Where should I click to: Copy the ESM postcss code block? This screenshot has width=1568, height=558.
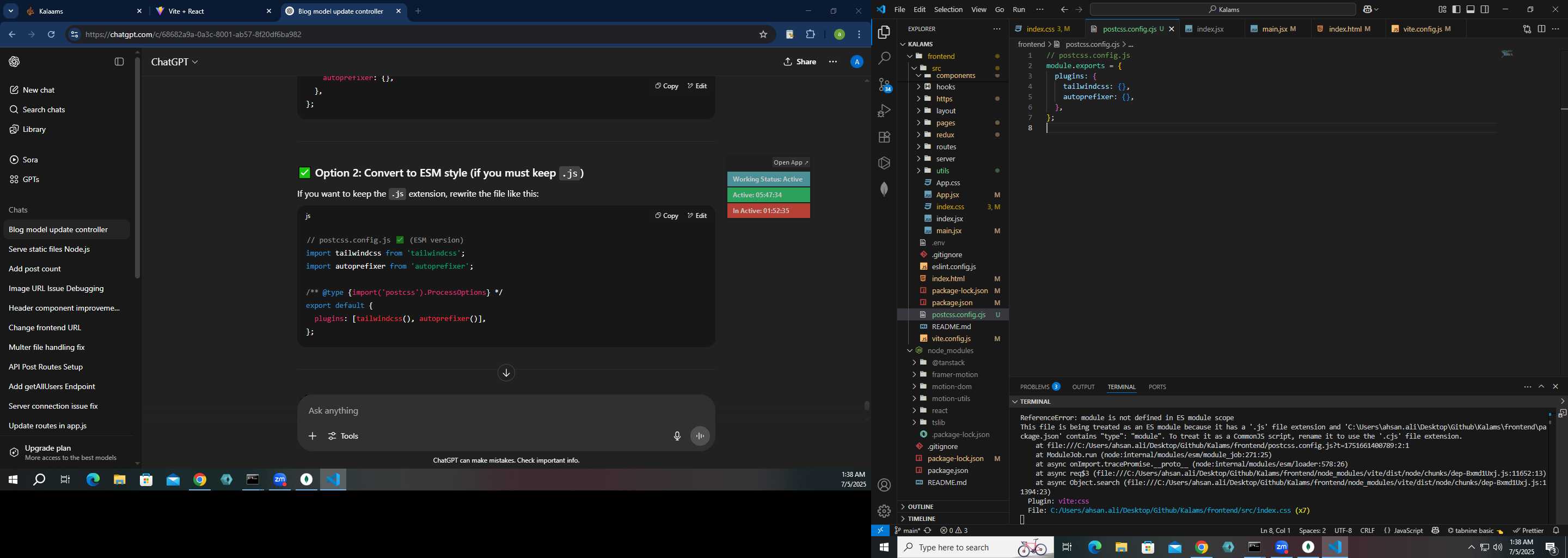tap(666, 216)
